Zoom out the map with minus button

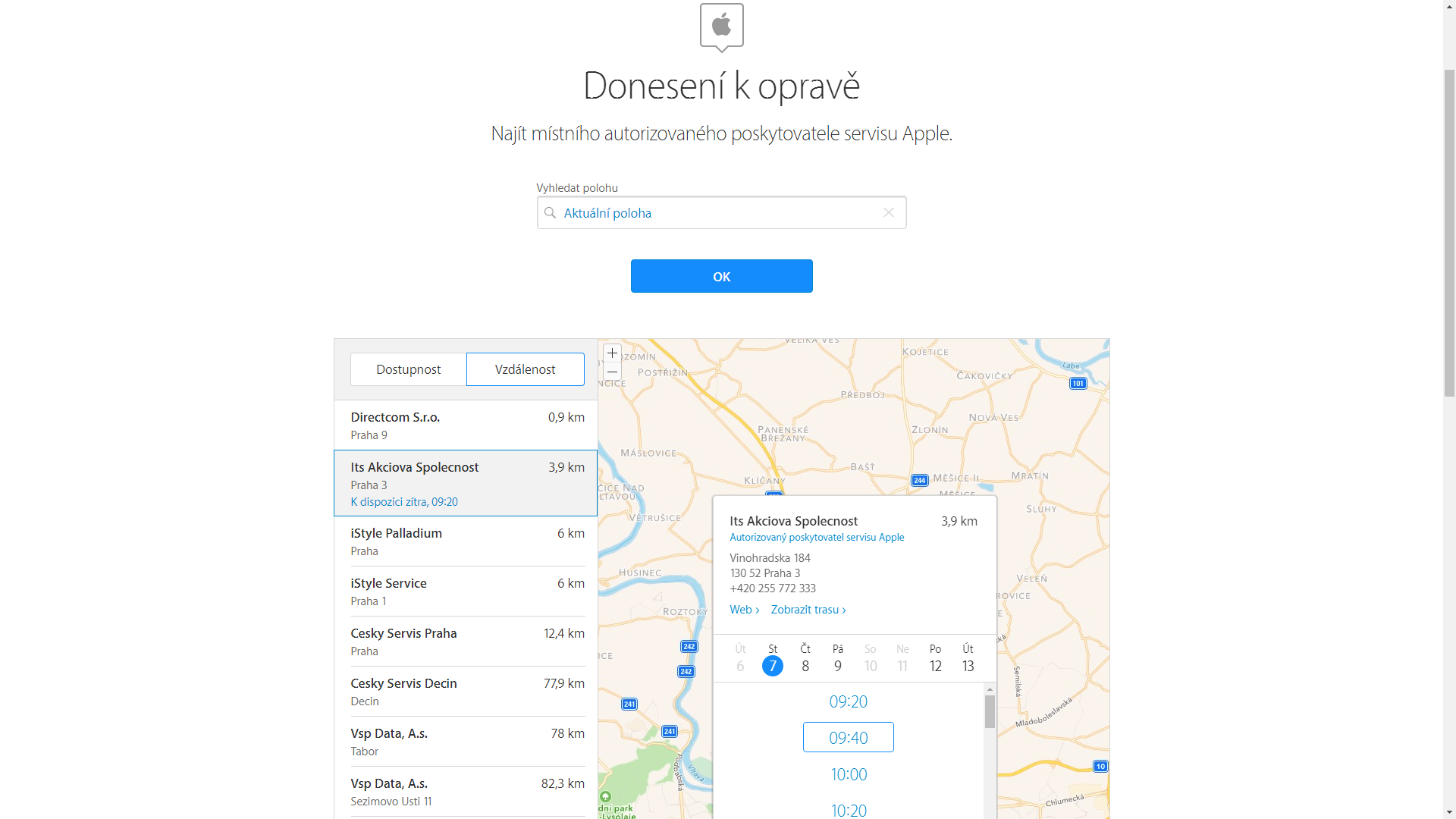(612, 372)
